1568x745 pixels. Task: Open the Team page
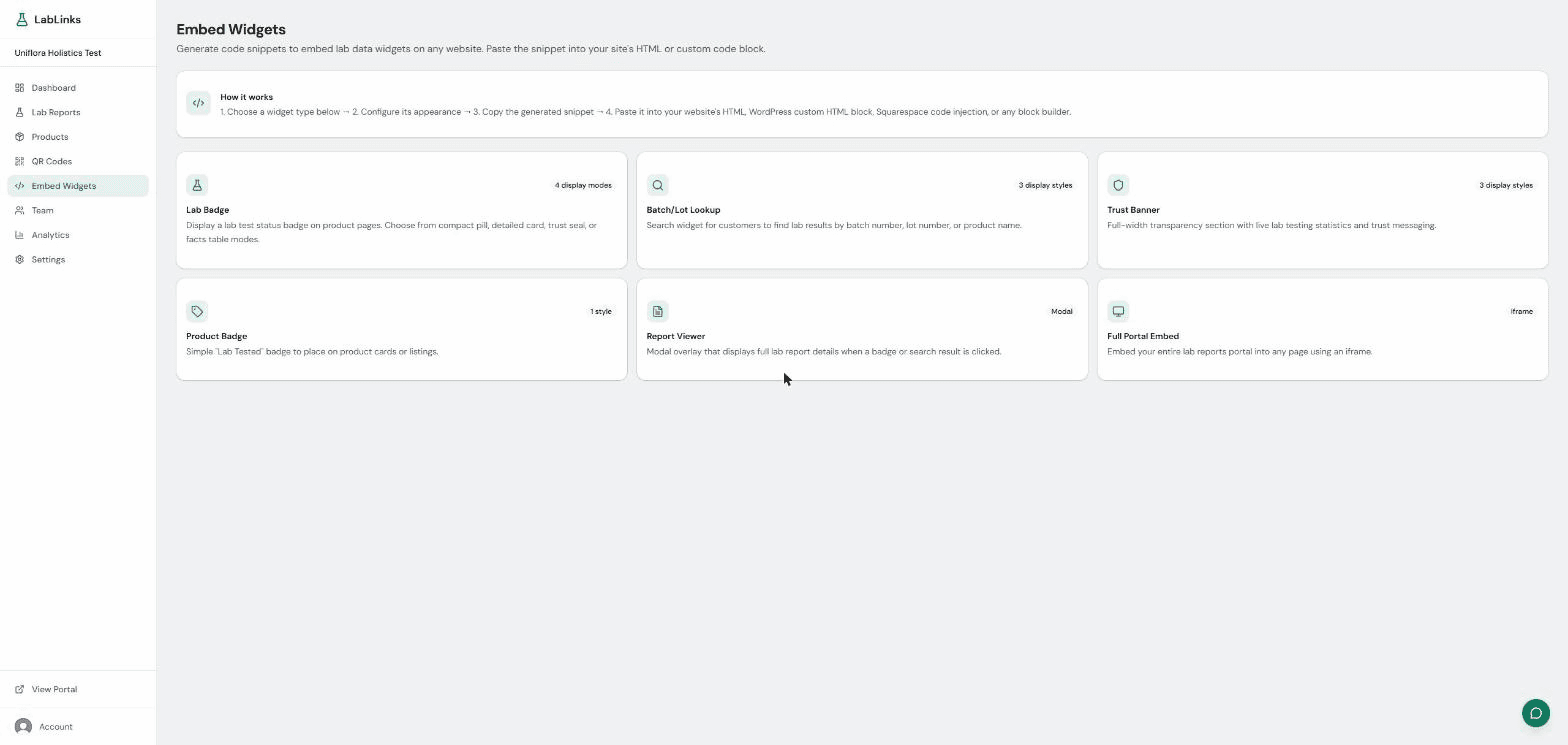coord(78,210)
